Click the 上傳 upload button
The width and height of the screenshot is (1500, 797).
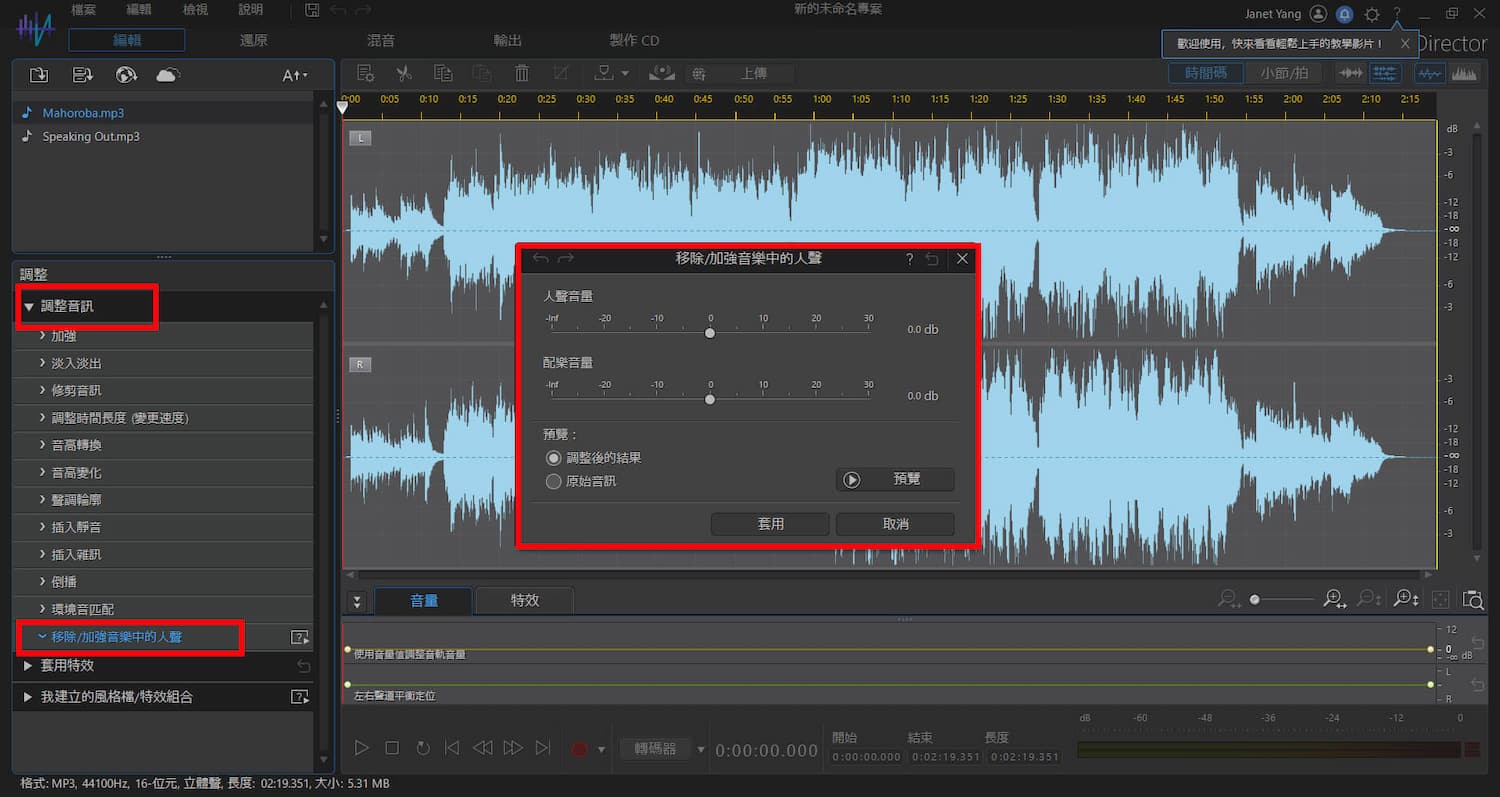(x=740, y=73)
